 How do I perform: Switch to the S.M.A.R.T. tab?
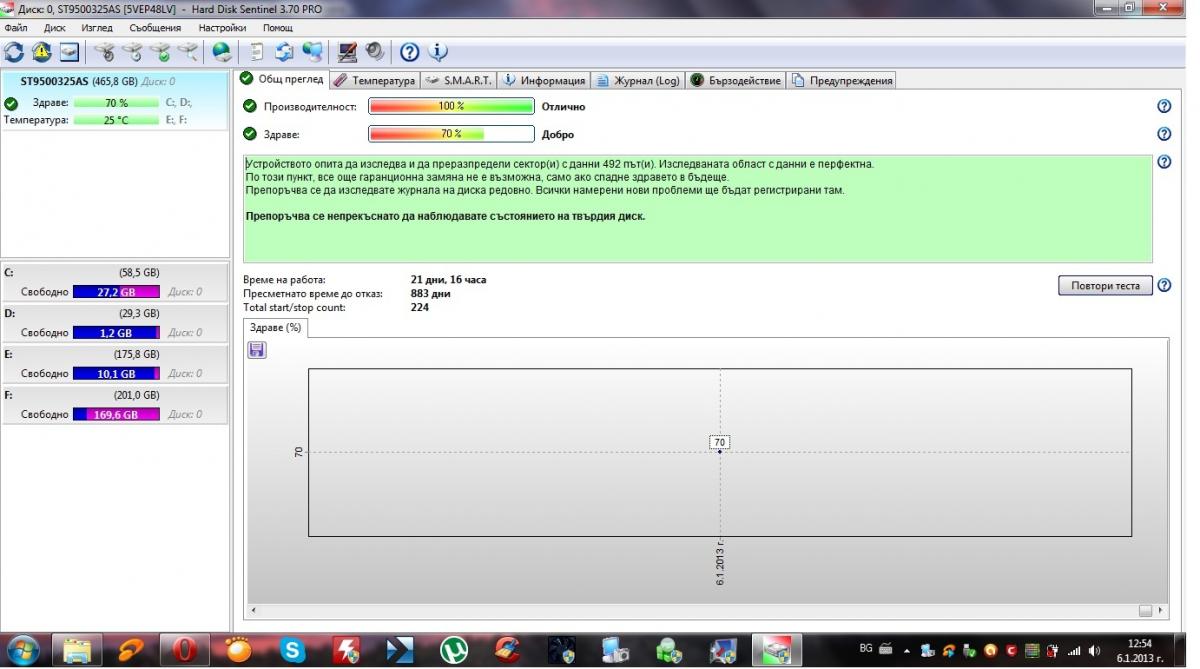click(x=458, y=80)
